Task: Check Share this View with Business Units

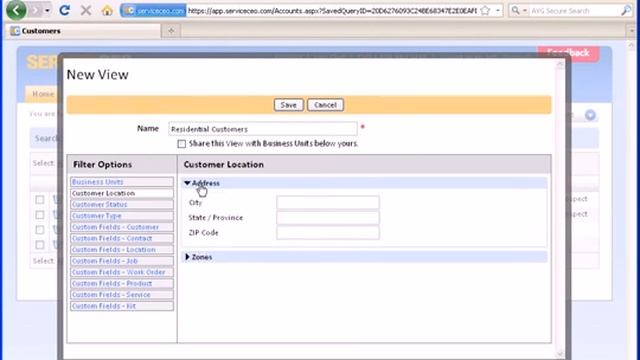Action: pyautogui.click(x=182, y=144)
